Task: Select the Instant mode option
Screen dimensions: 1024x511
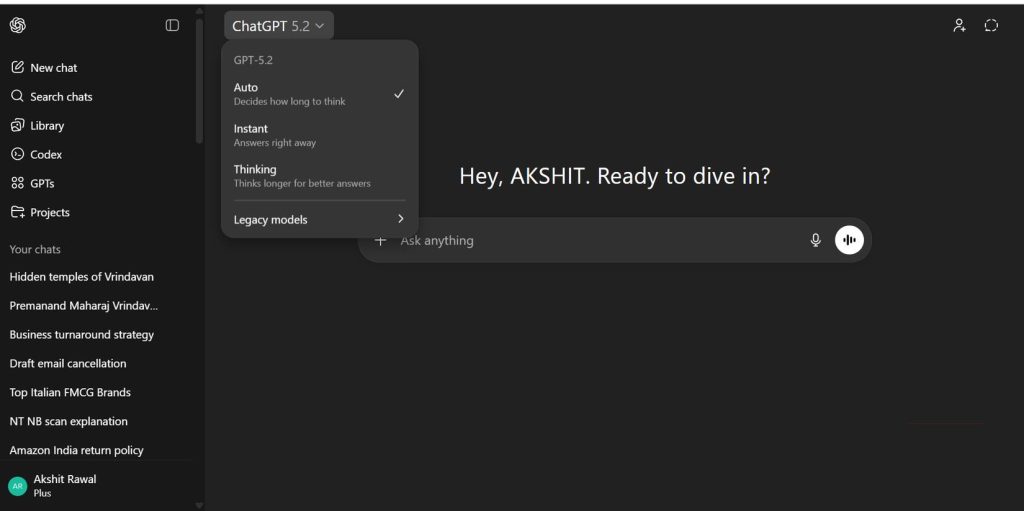Action: click(319, 135)
